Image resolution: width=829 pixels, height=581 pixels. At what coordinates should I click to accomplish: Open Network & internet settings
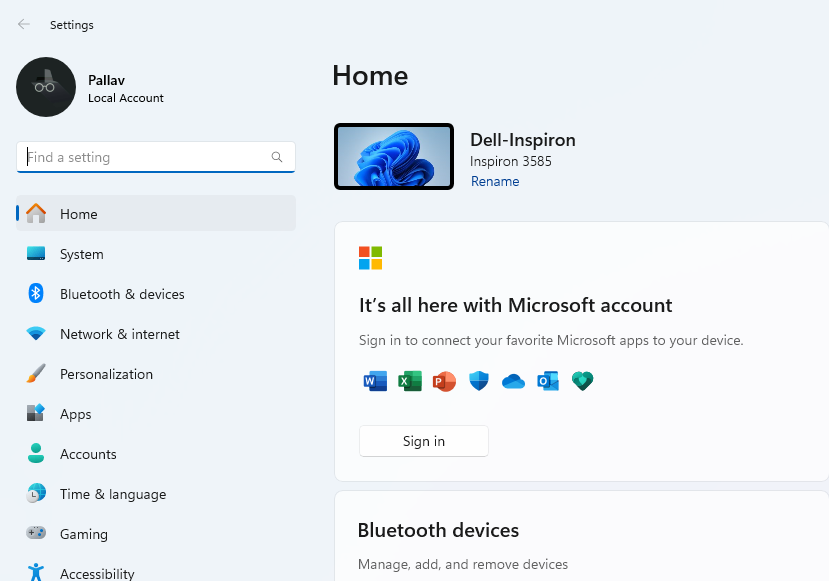click(156, 334)
